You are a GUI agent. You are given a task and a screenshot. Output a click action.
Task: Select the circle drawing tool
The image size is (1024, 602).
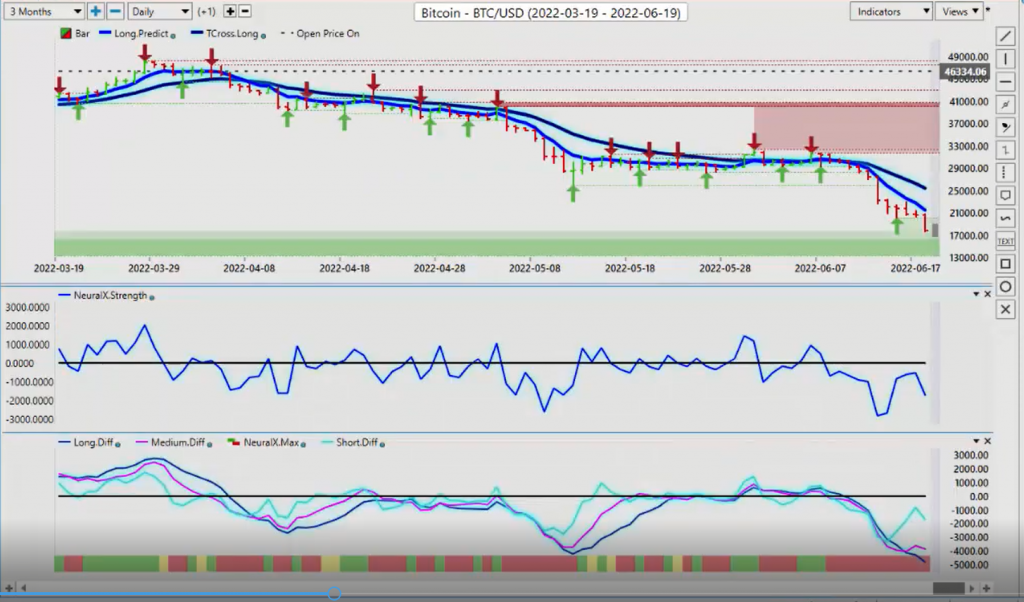(1006, 287)
